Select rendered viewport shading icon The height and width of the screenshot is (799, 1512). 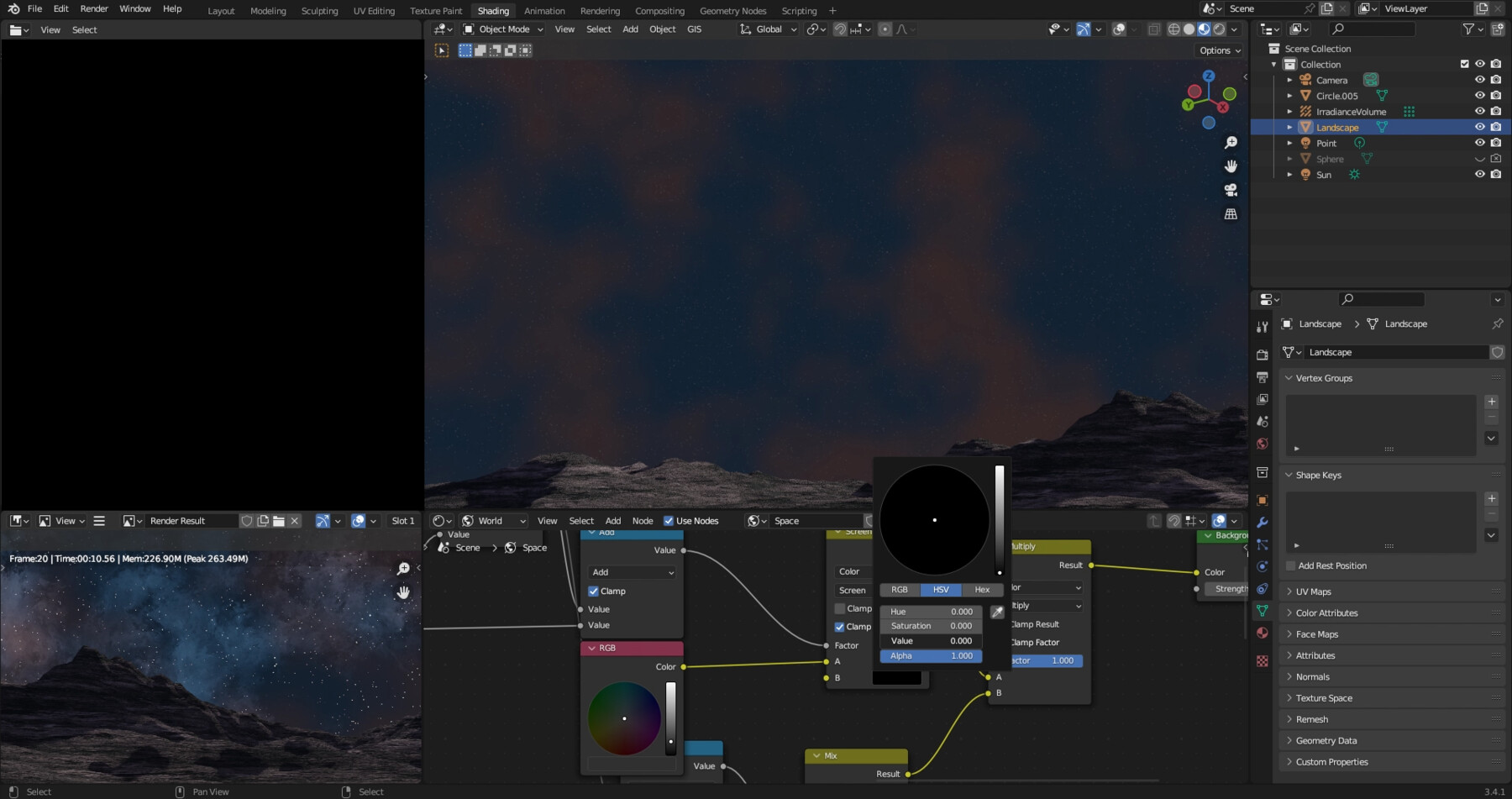point(1219,29)
